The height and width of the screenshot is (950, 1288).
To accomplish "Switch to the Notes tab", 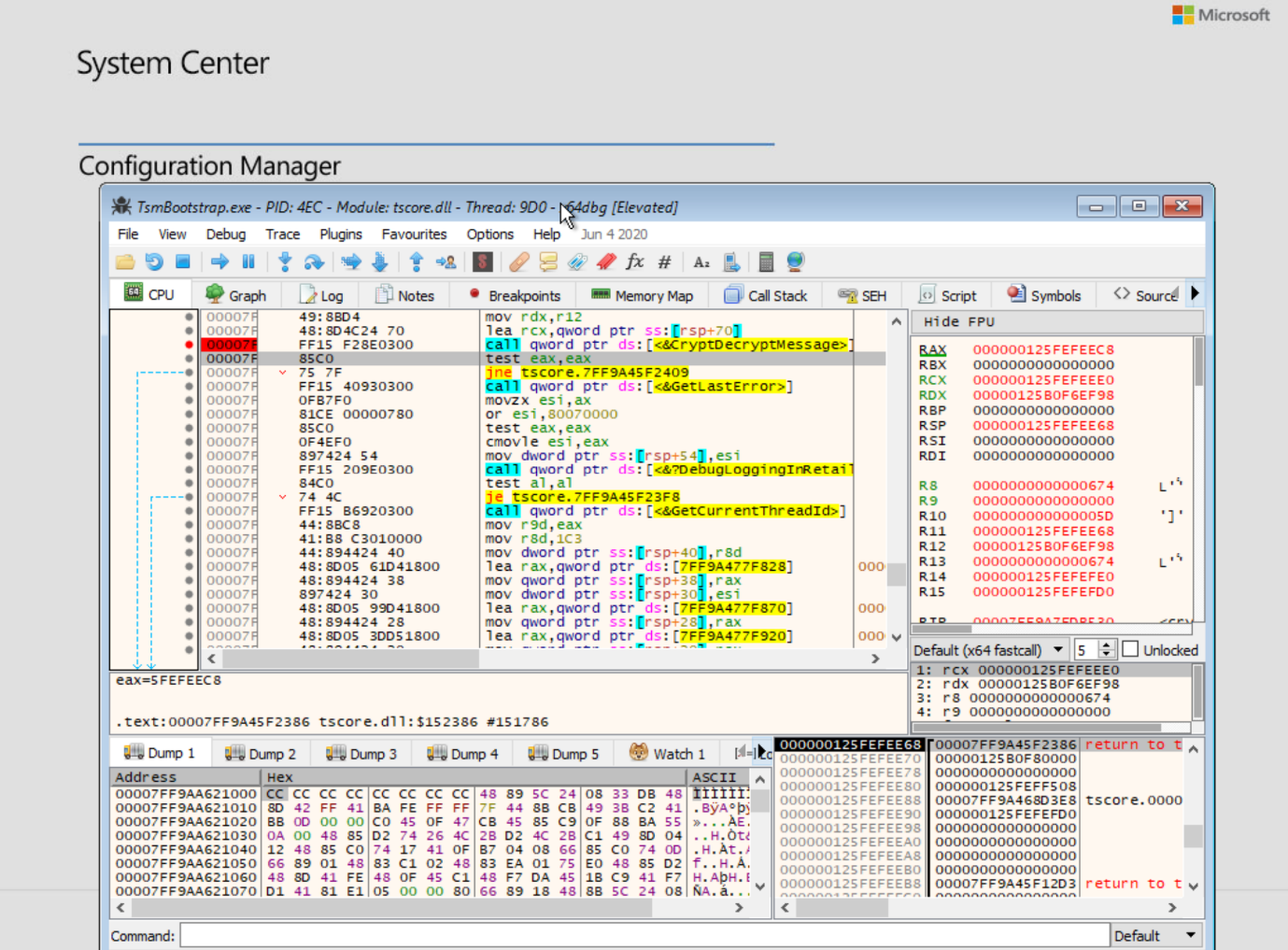I will (405, 295).
